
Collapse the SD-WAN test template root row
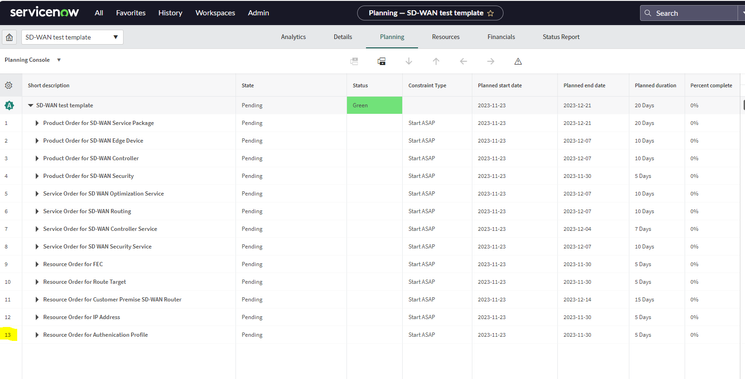31,105
